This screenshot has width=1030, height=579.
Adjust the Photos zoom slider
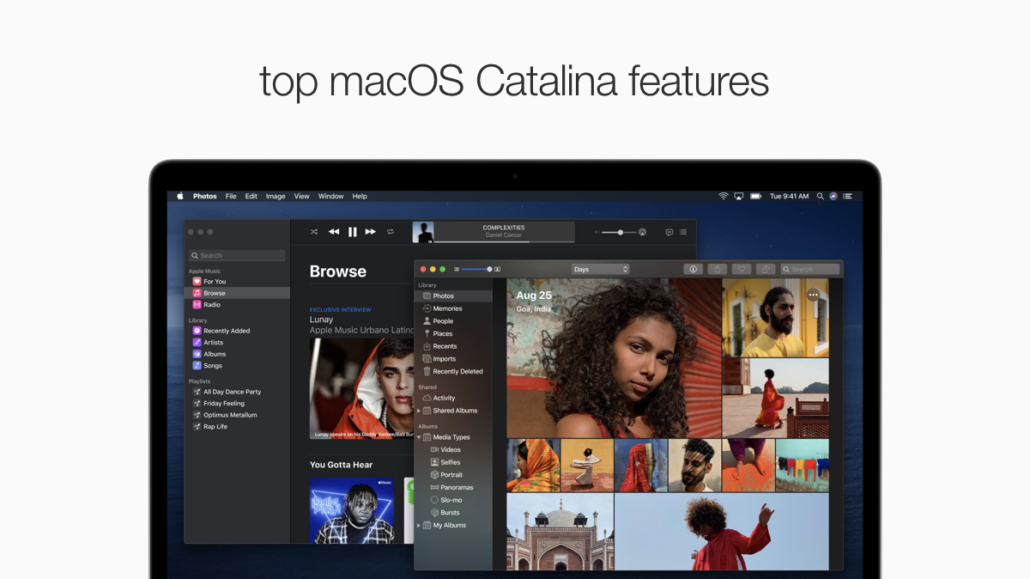tap(476, 269)
